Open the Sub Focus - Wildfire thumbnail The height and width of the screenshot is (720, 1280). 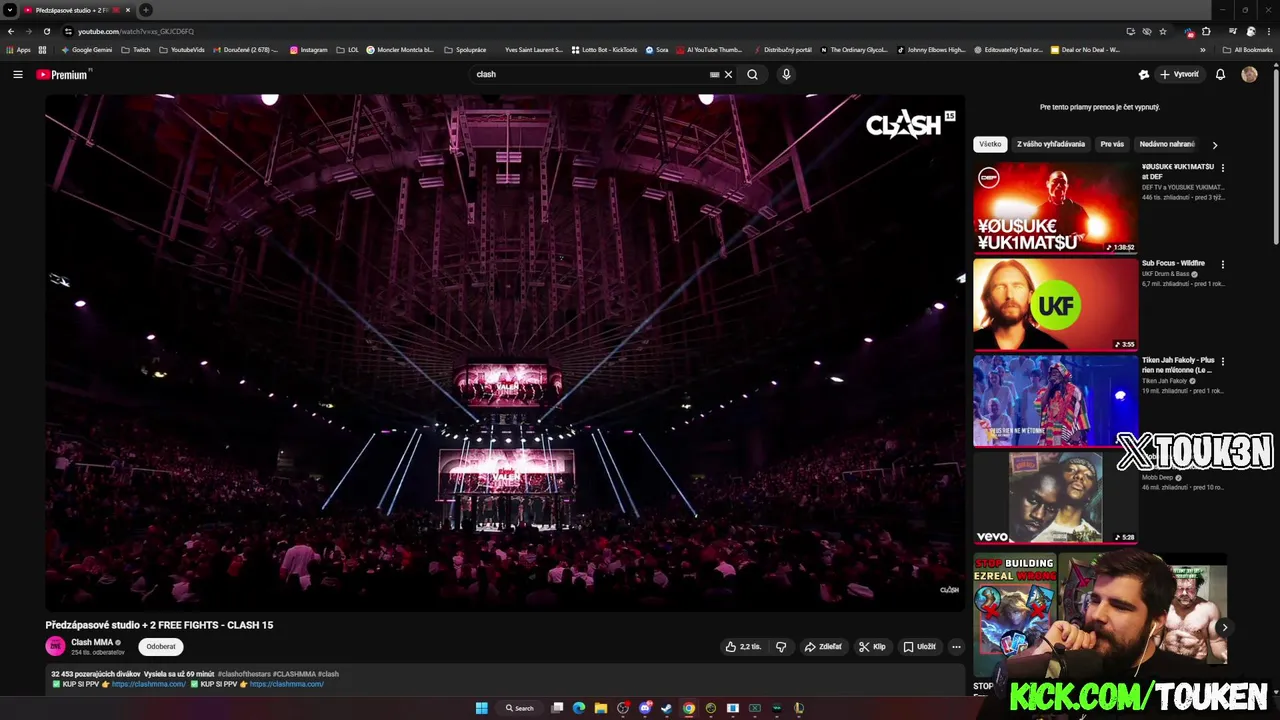1055,305
